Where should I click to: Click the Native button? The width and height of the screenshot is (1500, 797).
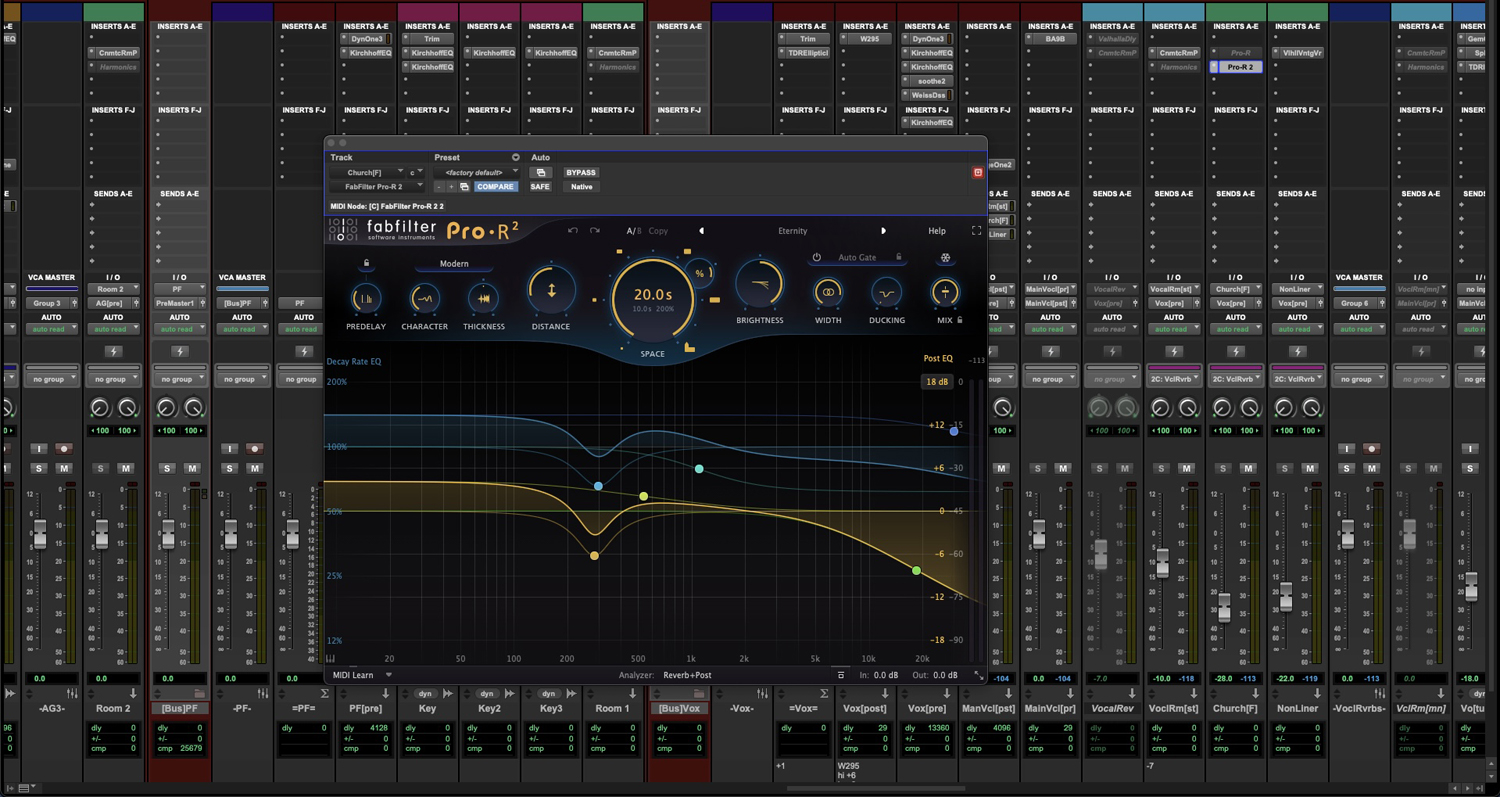click(x=581, y=187)
